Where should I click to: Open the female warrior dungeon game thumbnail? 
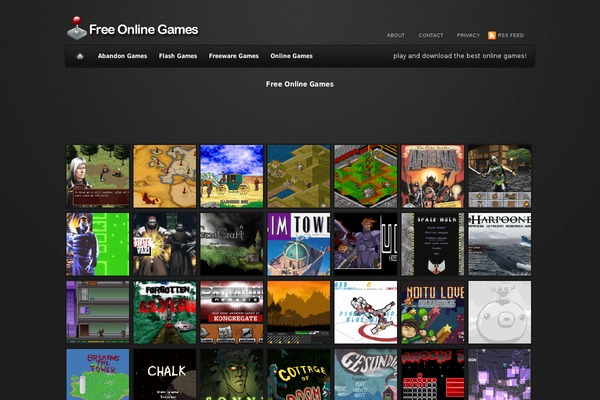[x=500, y=176]
